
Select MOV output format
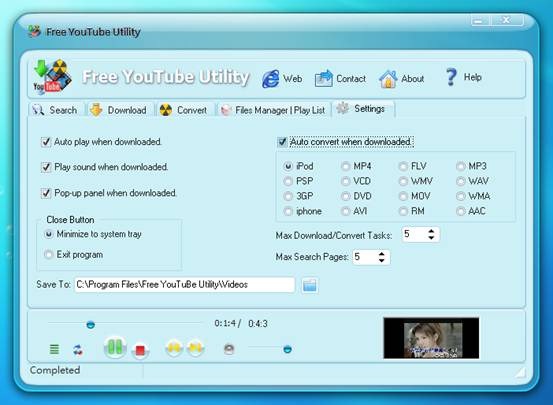pyautogui.click(x=403, y=196)
